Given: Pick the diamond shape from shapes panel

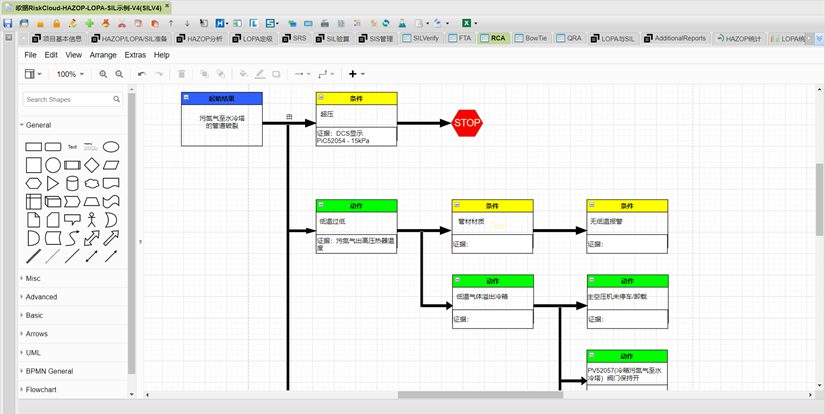Looking at the screenshot, I should [91, 165].
